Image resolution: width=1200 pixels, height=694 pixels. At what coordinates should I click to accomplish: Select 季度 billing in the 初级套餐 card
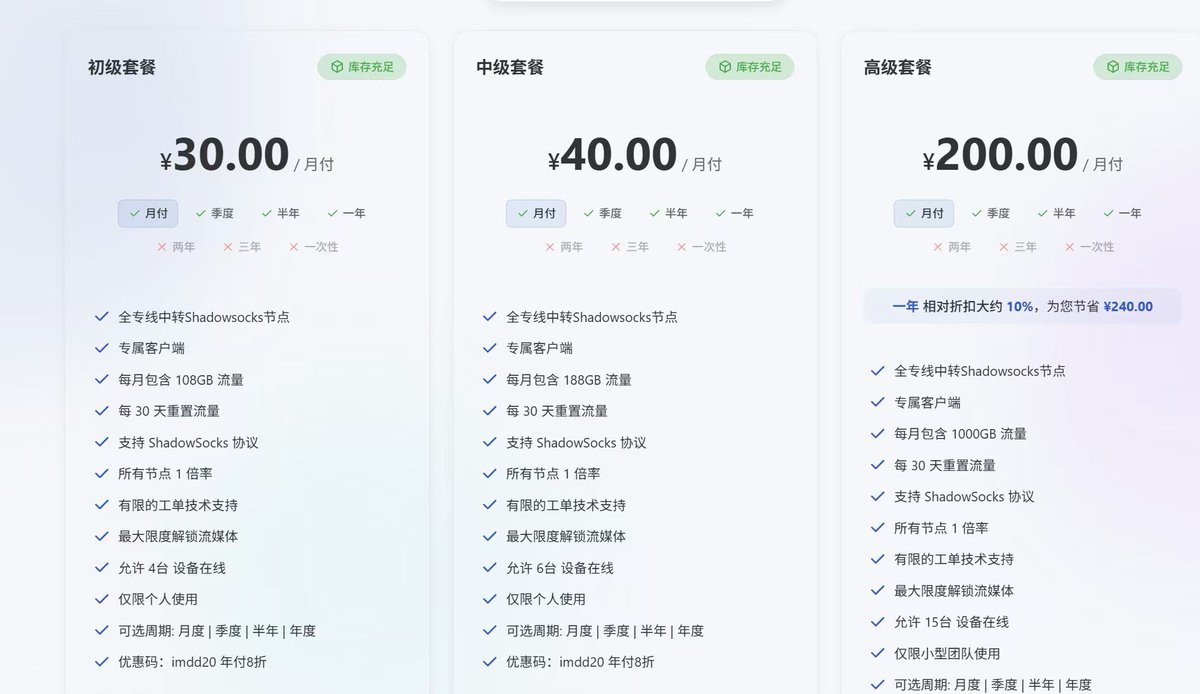click(214, 213)
